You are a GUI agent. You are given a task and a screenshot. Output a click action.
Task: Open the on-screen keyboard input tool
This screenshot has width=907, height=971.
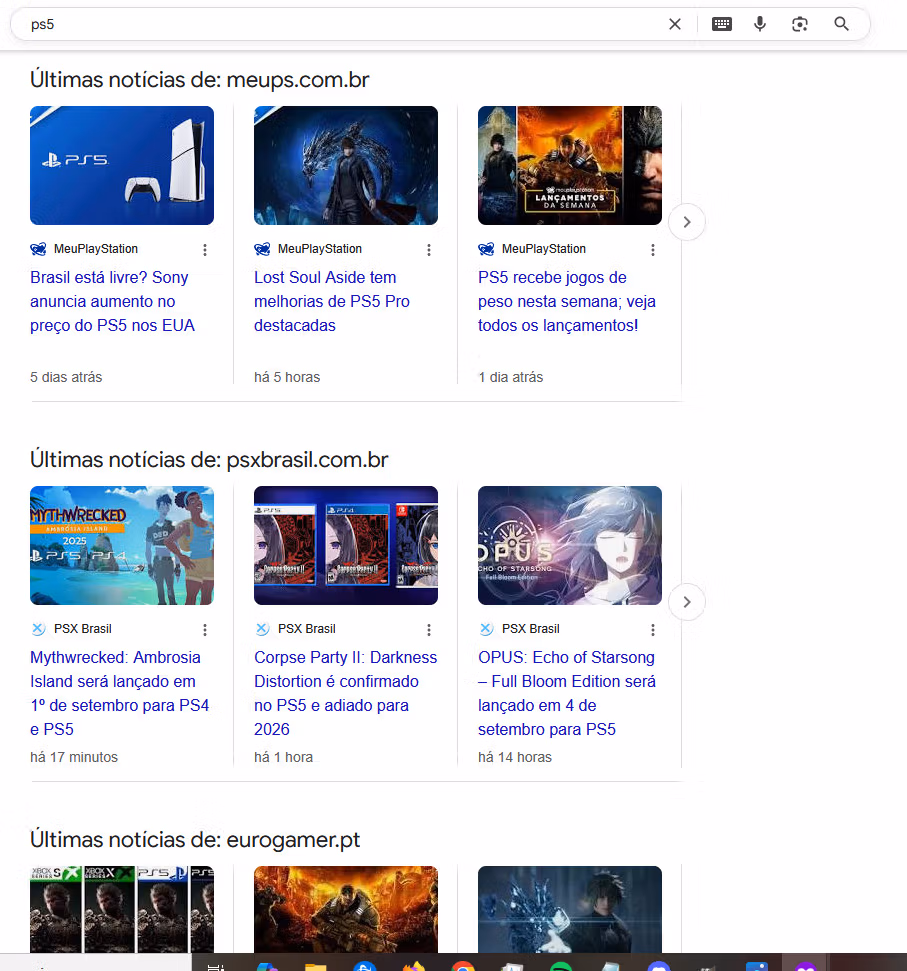click(x=721, y=24)
